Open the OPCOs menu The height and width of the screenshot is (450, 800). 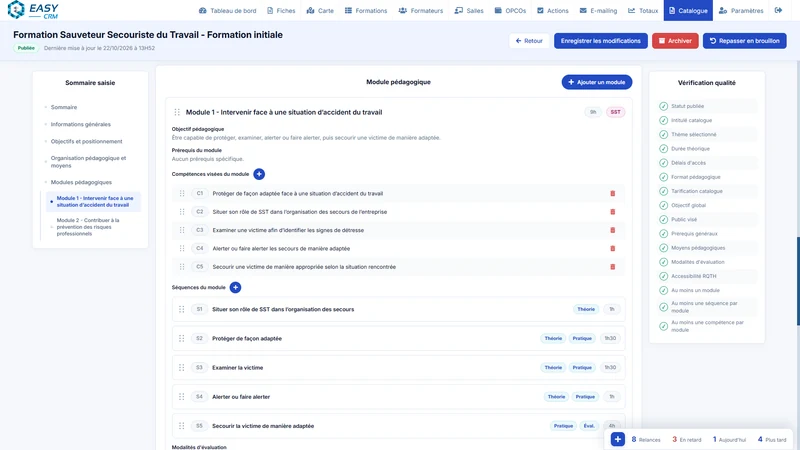pyautogui.click(x=510, y=10)
